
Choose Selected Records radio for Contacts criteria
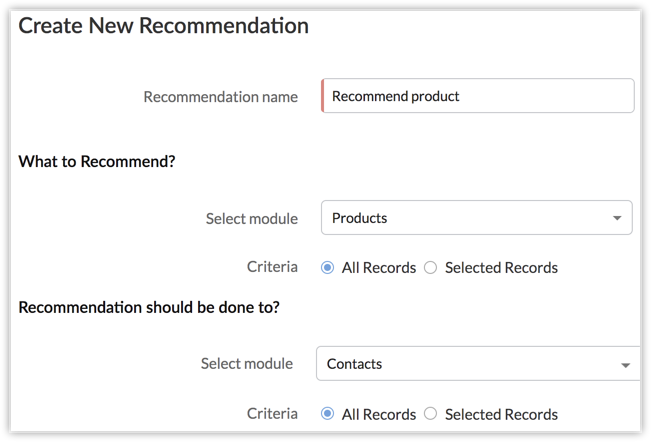point(431,414)
